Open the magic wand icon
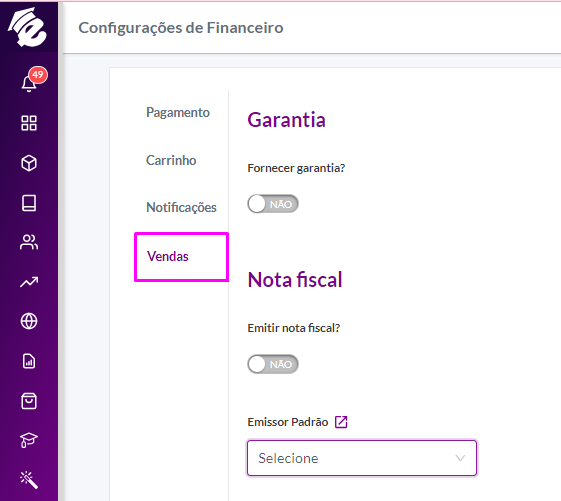The height and width of the screenshot is (501, 561). click(29, 480)
